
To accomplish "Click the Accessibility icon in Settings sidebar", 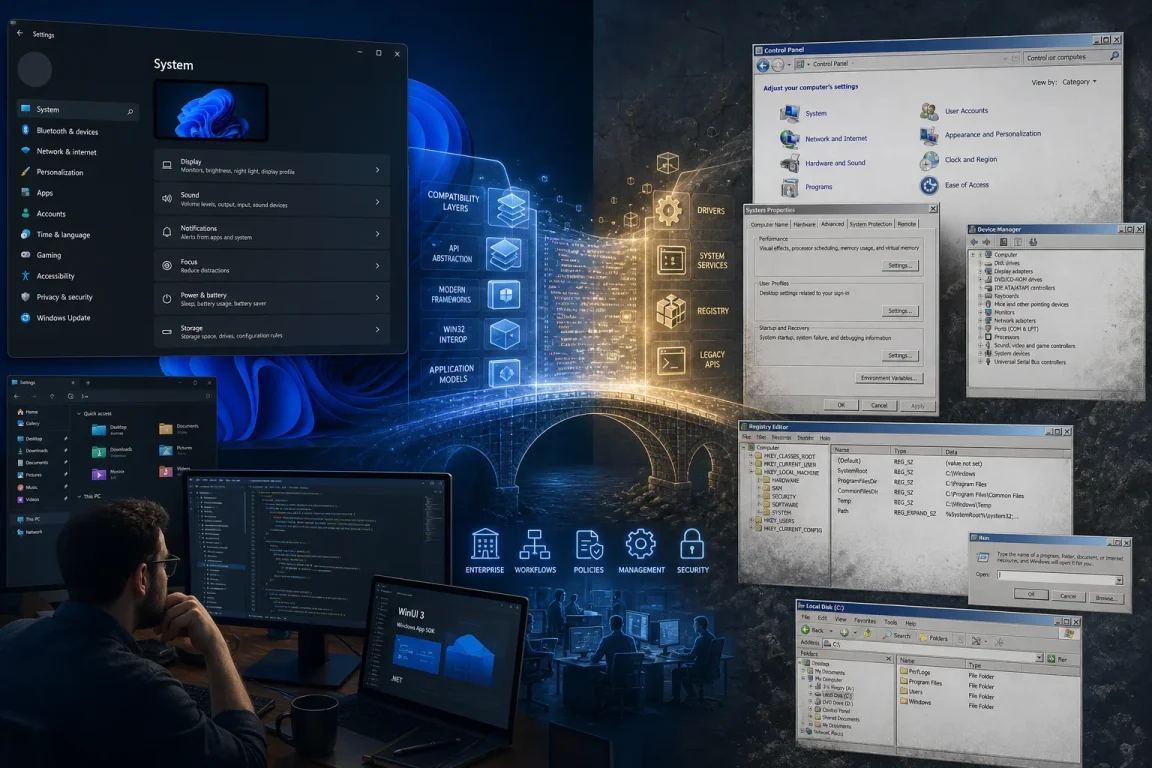I will (x=25, y=276).
